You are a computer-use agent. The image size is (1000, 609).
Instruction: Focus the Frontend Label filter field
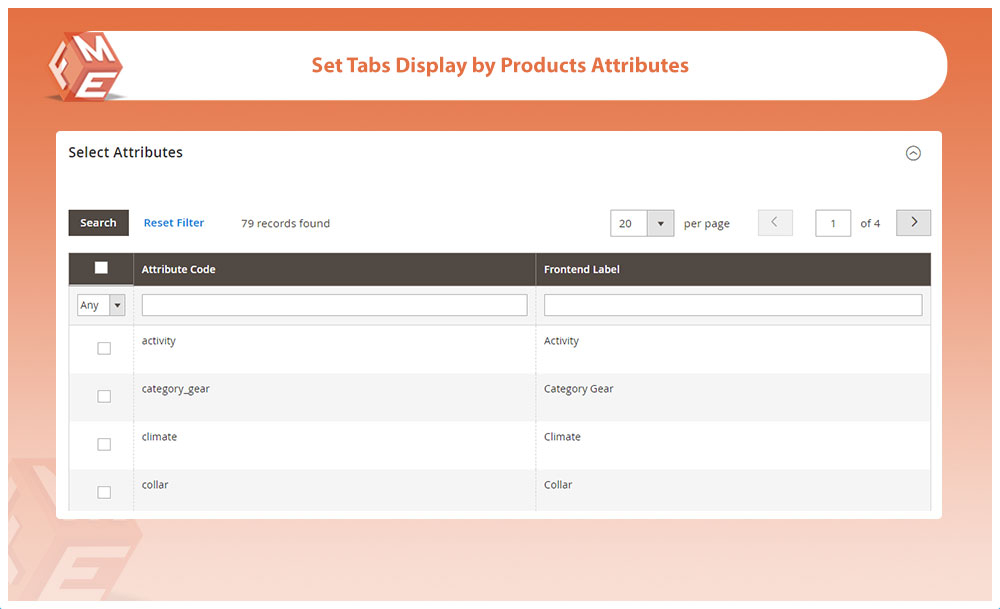(732, 305)
